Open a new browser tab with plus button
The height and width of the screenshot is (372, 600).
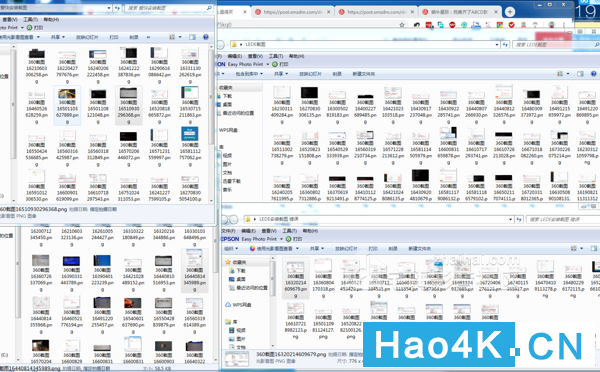point(510,12)
